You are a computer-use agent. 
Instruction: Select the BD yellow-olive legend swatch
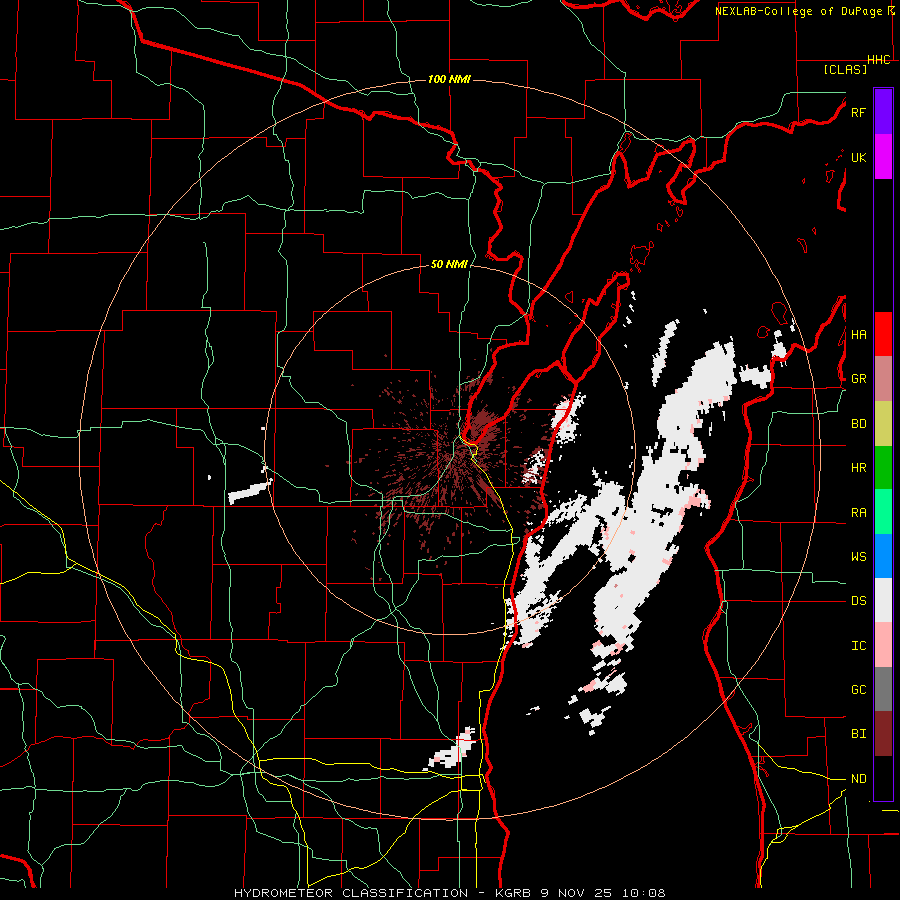tap(883, 424)
